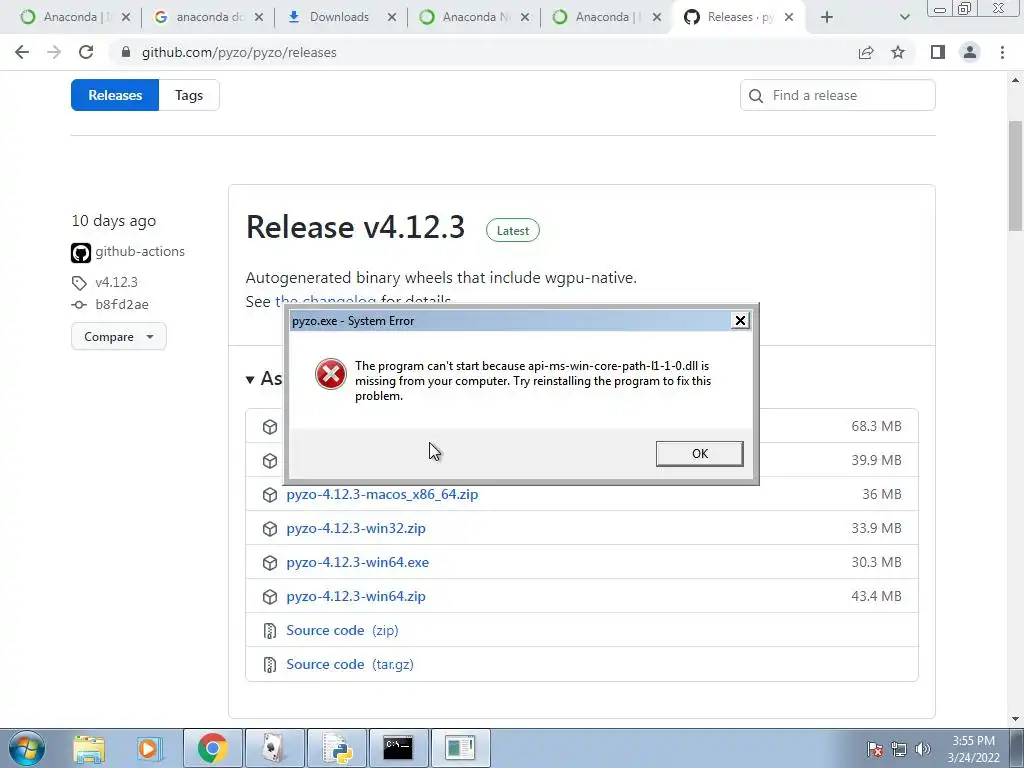1024x768 pixels.
Task: Click the Action Center flag icon
Action: (x=875, y=749)
